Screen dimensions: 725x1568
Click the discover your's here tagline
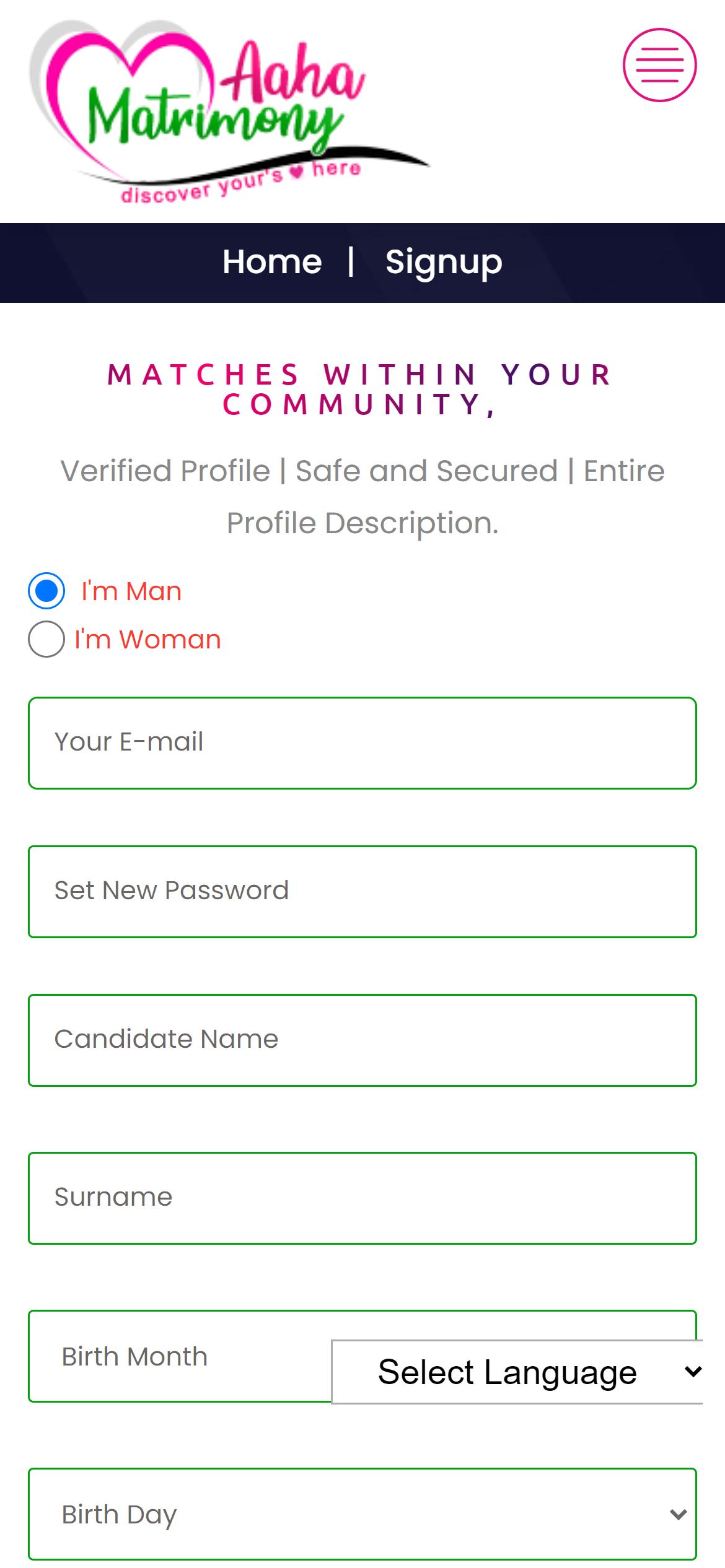tap(240, 183)
